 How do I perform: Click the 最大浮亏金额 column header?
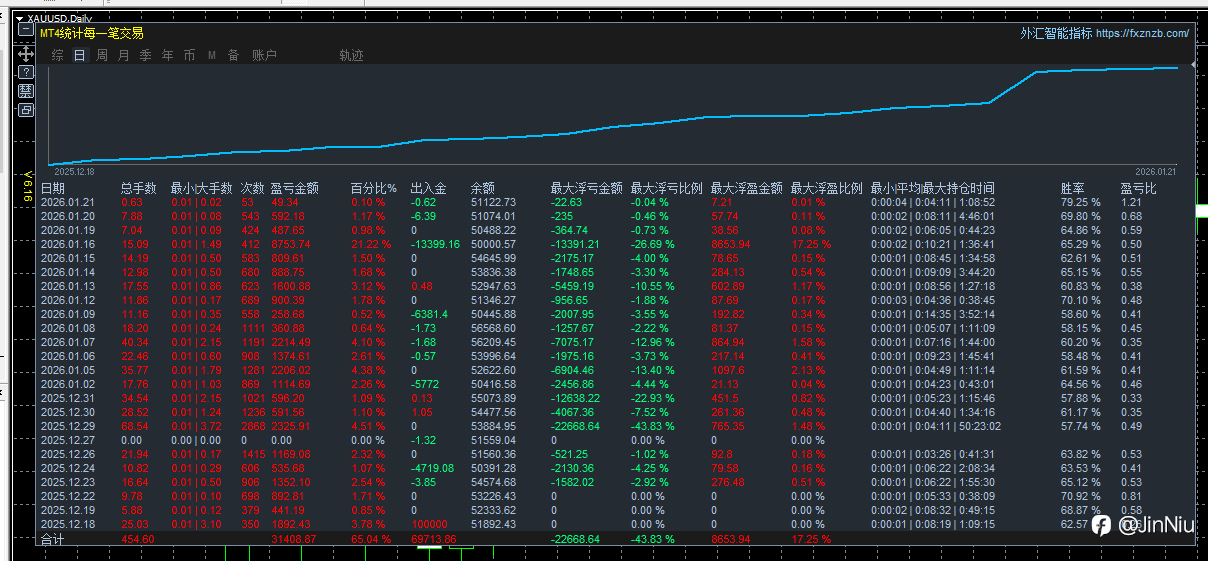click(587, 188)
